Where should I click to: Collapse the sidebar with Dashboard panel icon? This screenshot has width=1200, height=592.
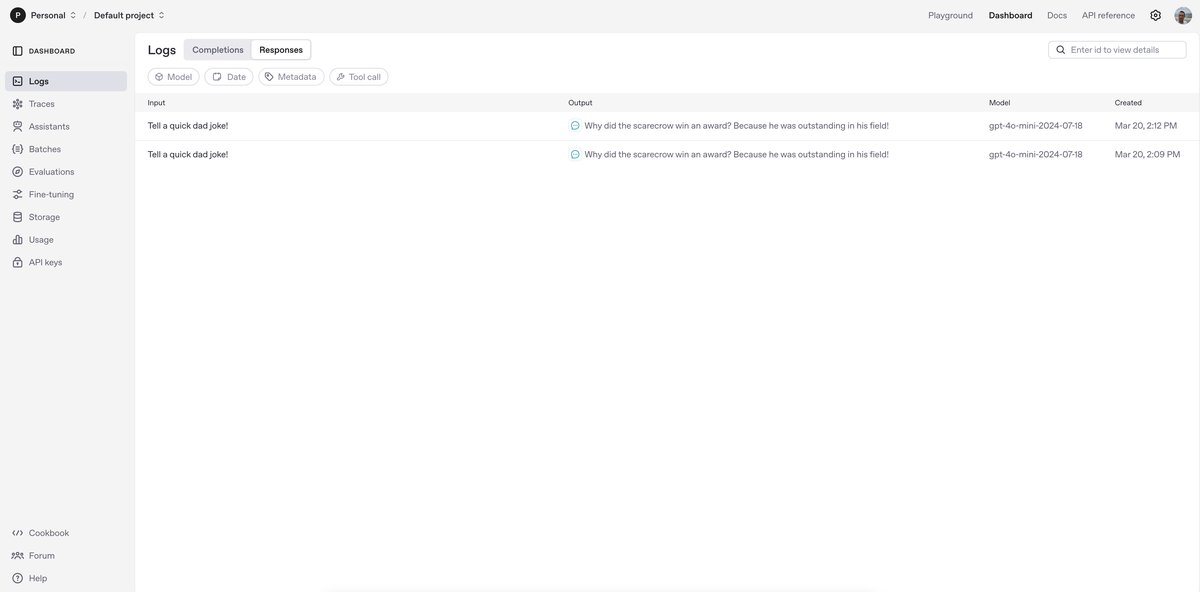[18, 51]
